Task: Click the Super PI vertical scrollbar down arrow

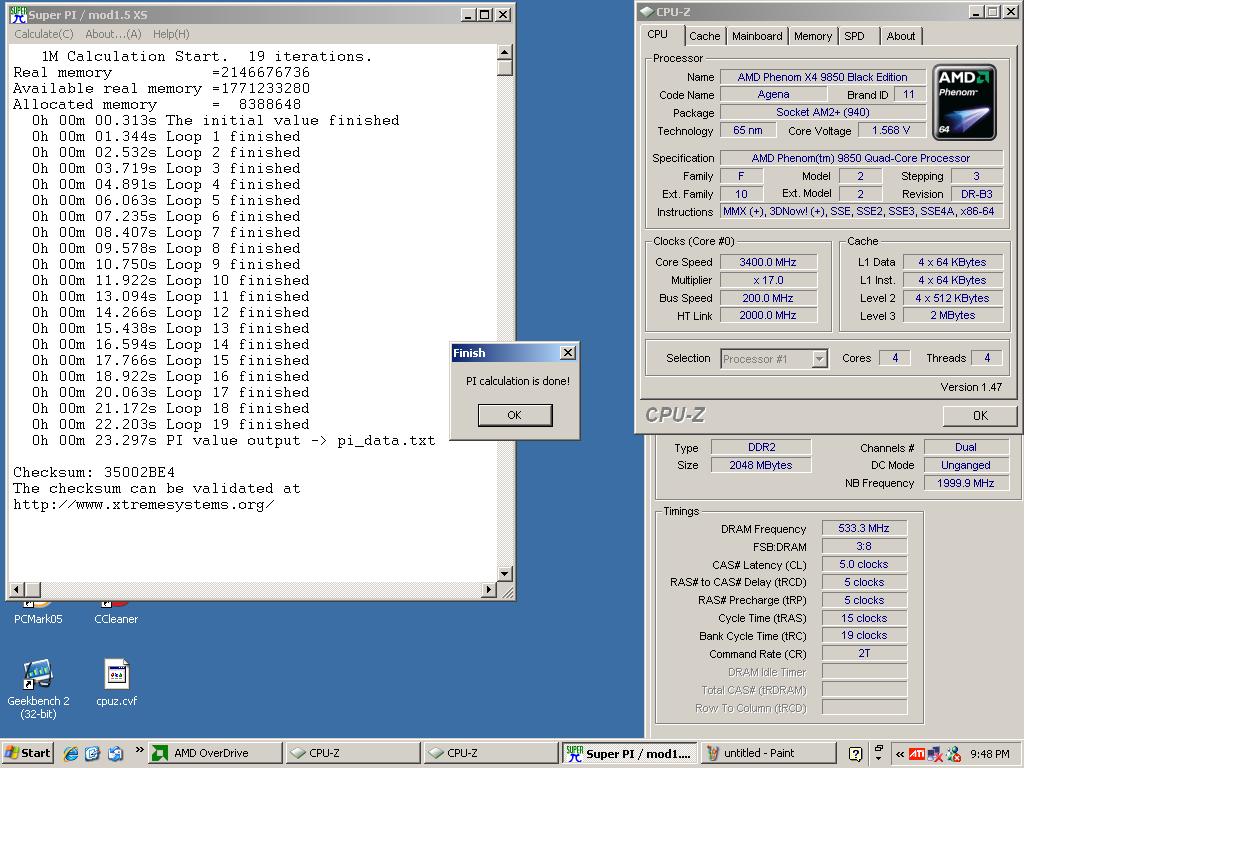Action: [x=505, y=574]
